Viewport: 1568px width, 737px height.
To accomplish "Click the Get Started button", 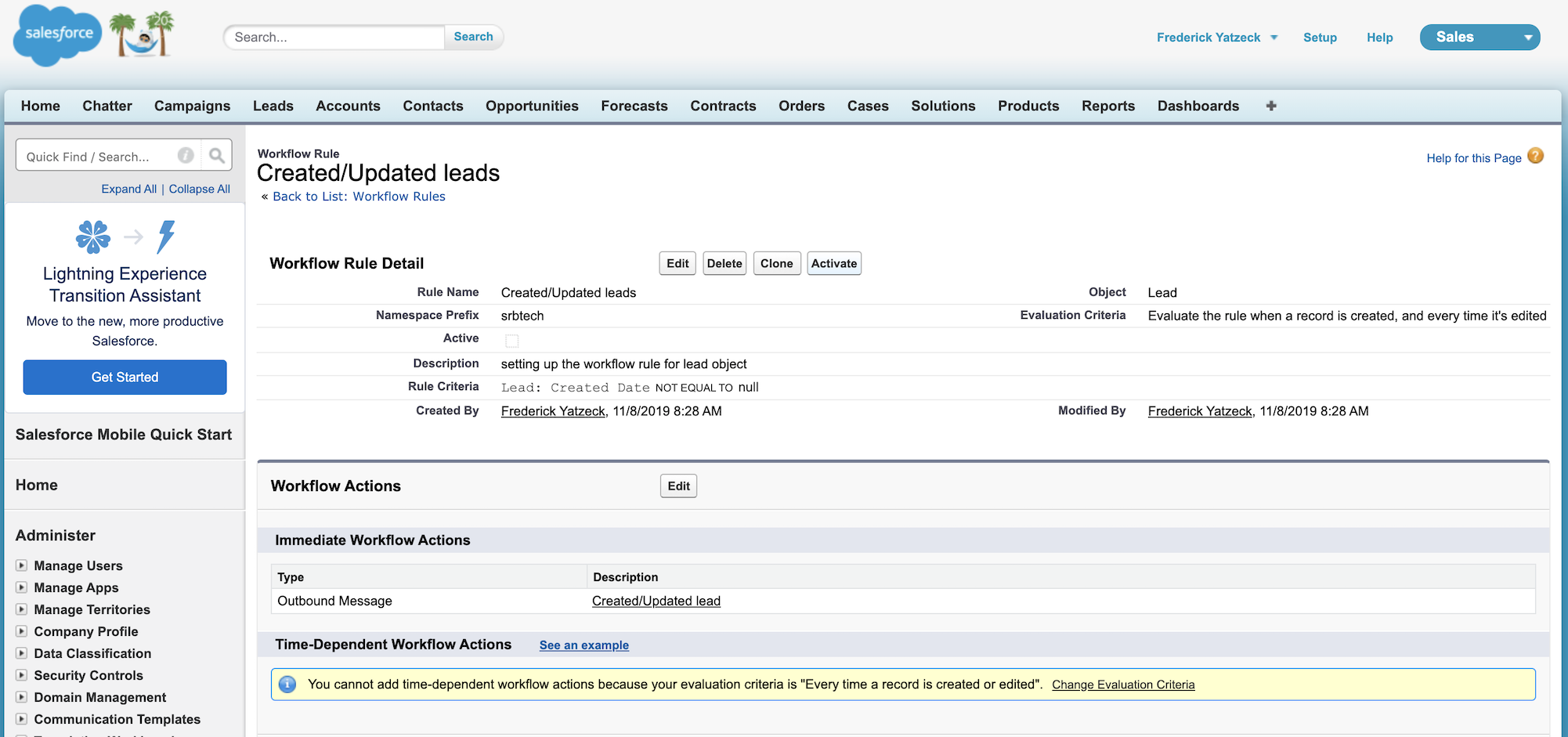I will pyautogui.click(x=125, y=377).
